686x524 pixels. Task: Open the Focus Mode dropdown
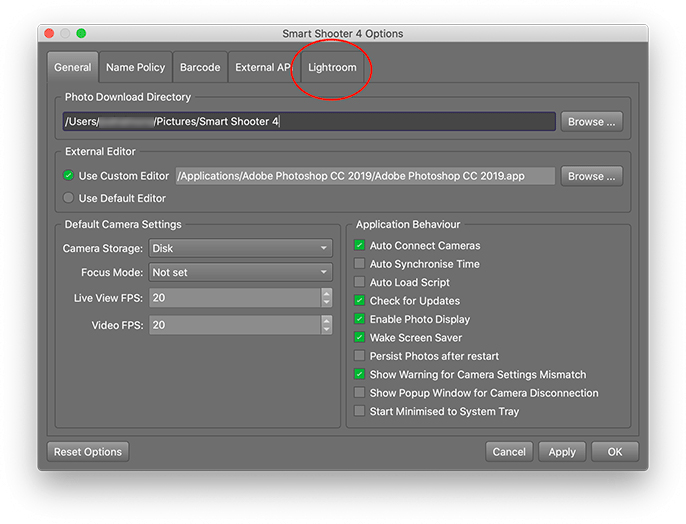[x=241, y=272]
